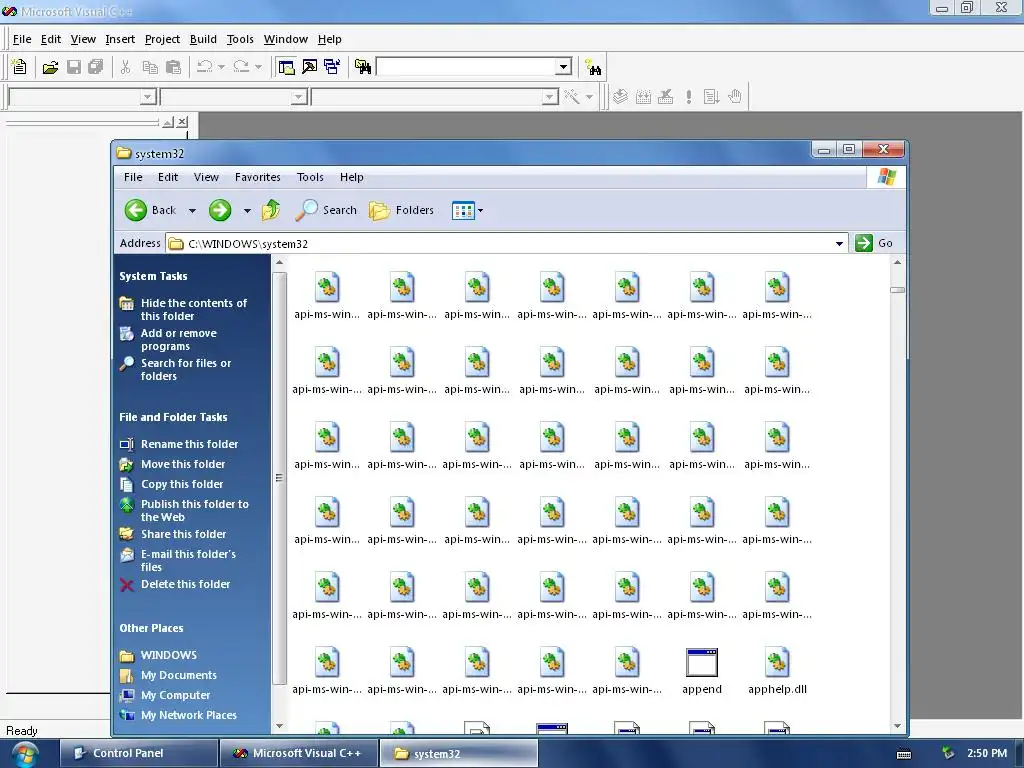Click the Save All icon in Visual C++

coord(96,67)
